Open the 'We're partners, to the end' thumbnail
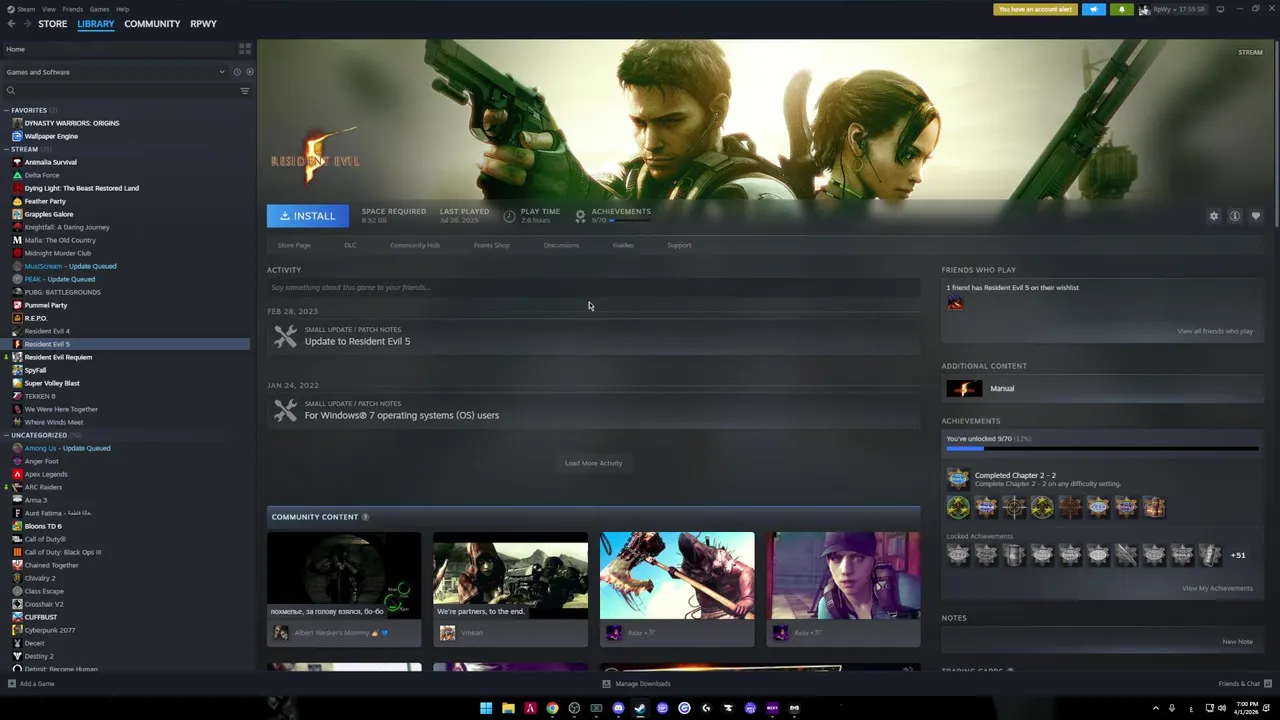Screen dimensions: 1280x720 tap(510, 575)
